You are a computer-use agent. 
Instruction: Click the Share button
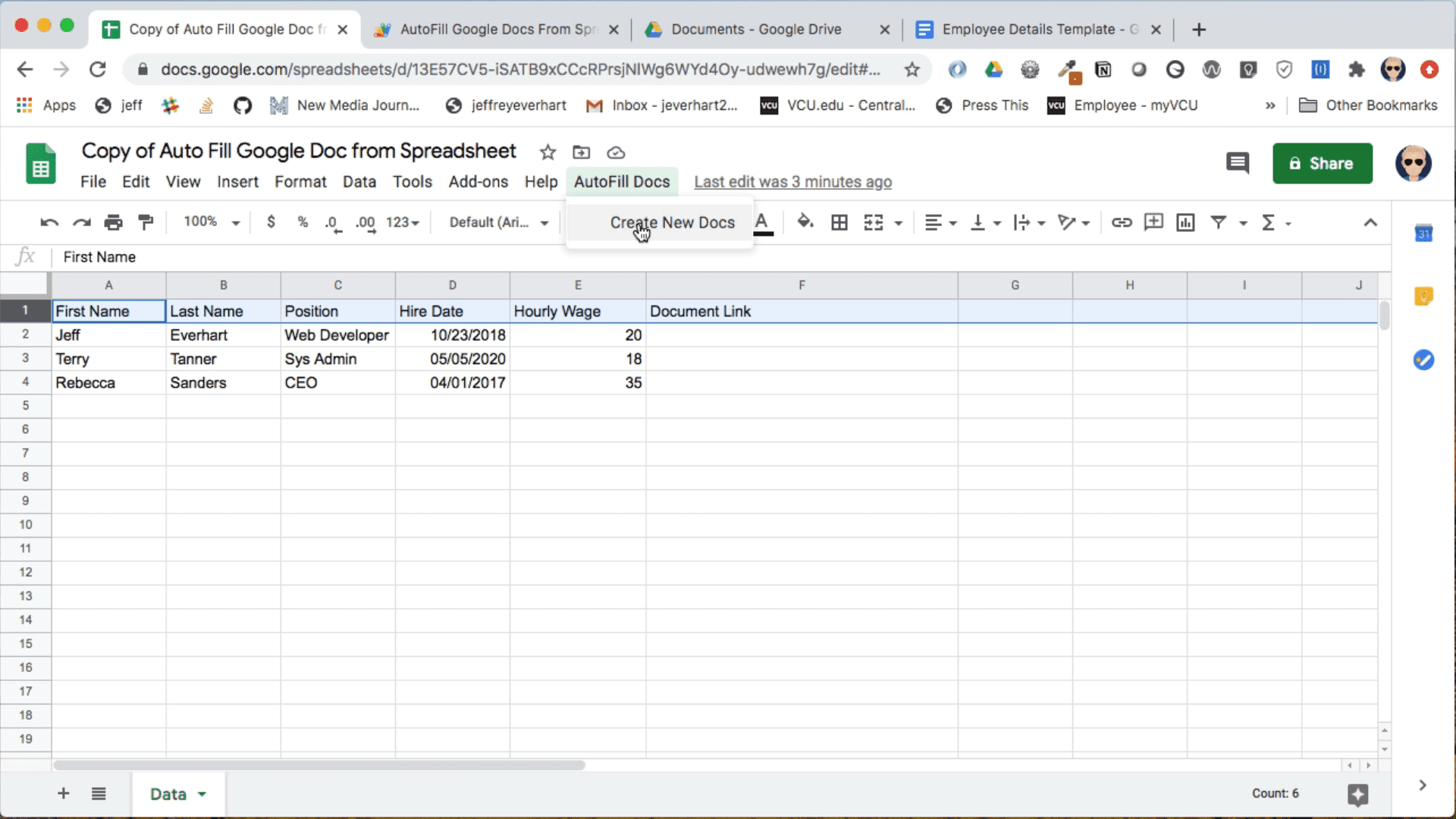pyautogui.click(x=1321, y=162)
